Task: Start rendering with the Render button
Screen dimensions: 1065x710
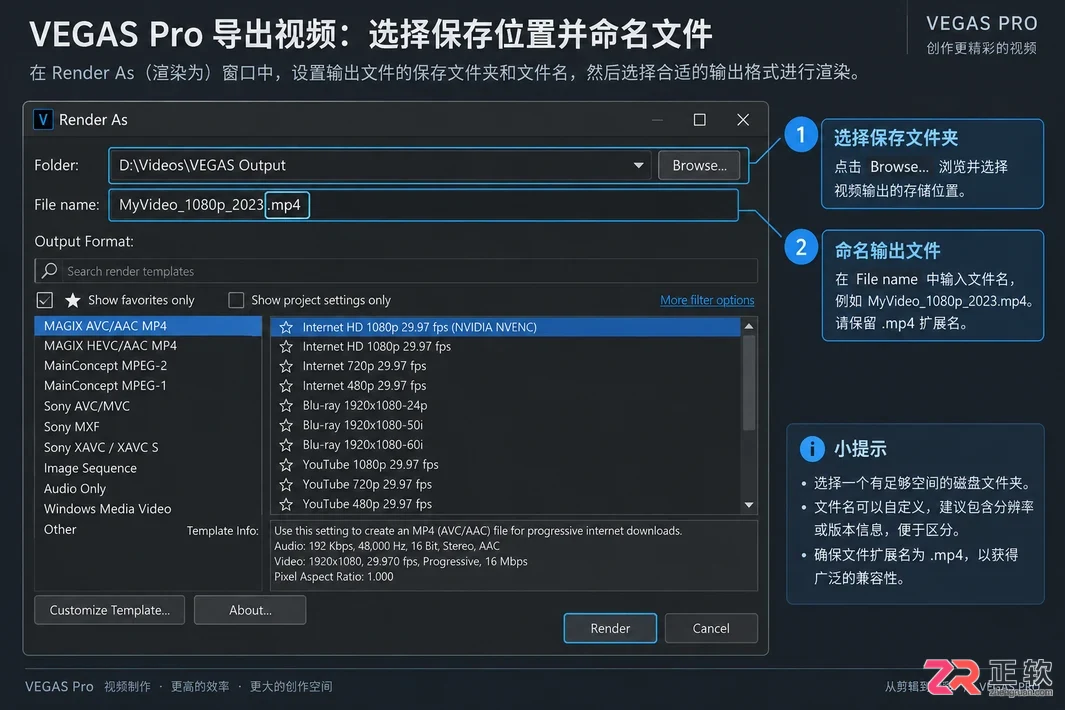Action: pyautogui.click(x=610, y=628)
